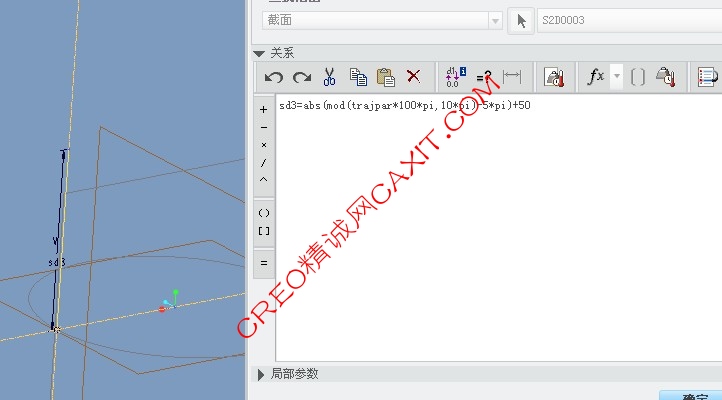
Task: Sort relations with list icon
Action: [x=708, y=77]
